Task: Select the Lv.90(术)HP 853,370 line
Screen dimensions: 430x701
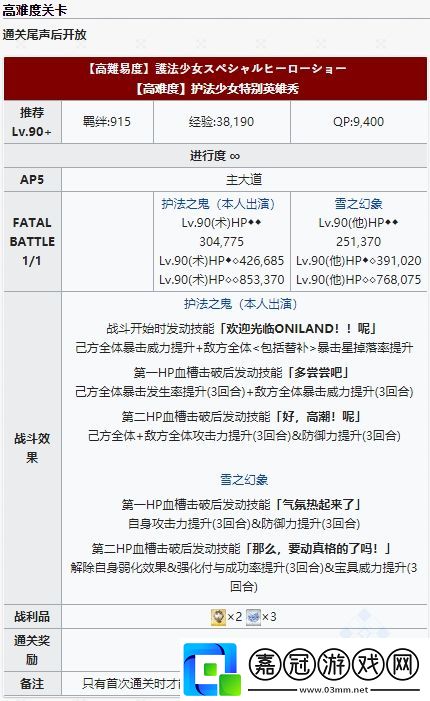Action: [x=222, y=279]
